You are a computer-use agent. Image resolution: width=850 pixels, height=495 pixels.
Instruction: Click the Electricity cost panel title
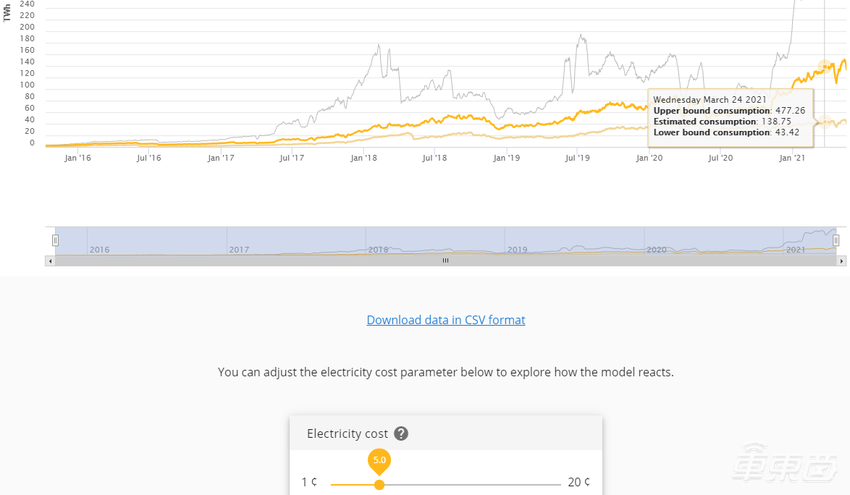point(347,434)
